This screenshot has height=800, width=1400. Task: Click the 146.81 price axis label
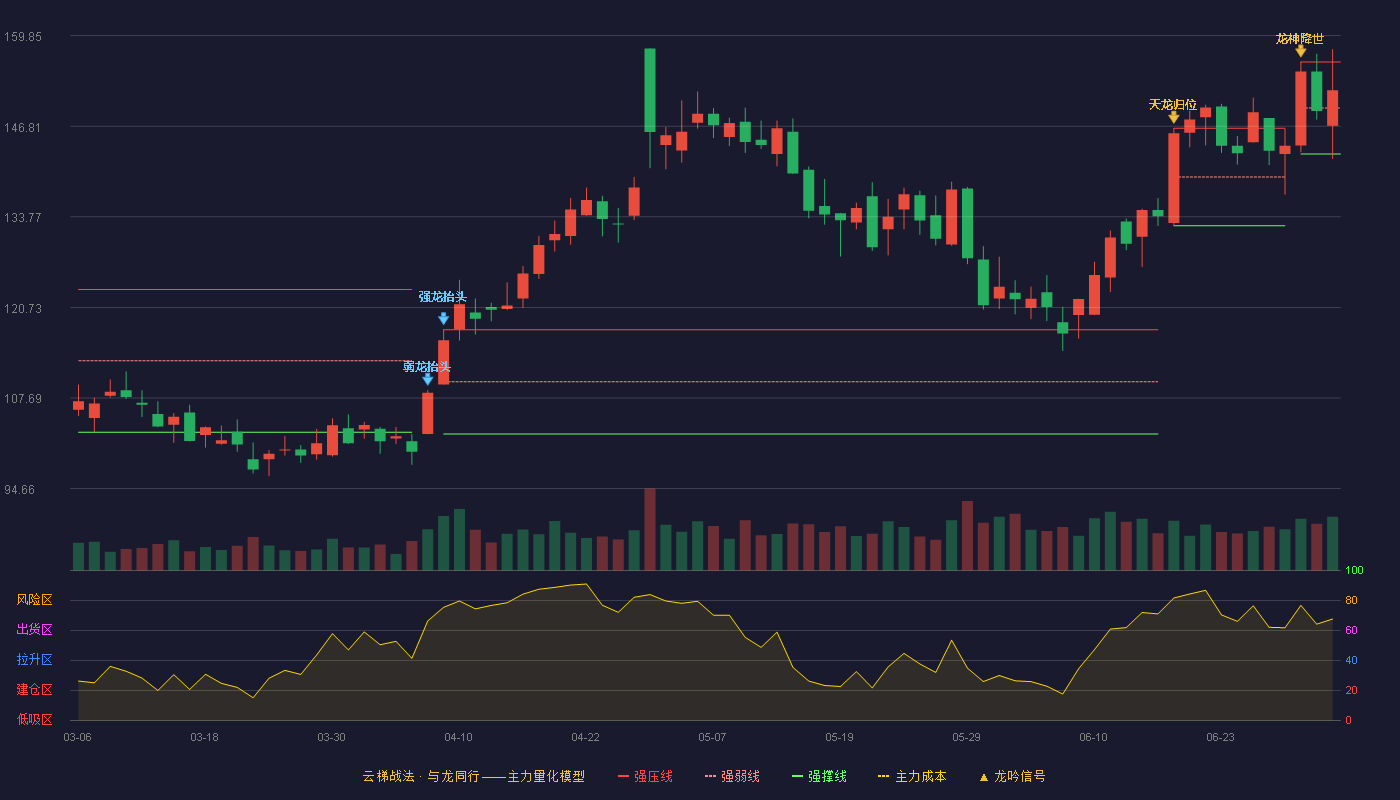pos(22,128)
